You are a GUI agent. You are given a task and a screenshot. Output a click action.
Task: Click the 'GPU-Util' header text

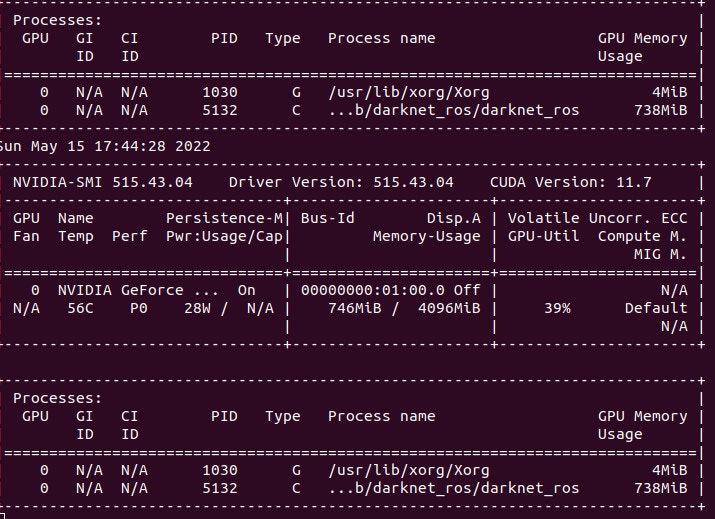pyautogui.click(x=544, y=236)
